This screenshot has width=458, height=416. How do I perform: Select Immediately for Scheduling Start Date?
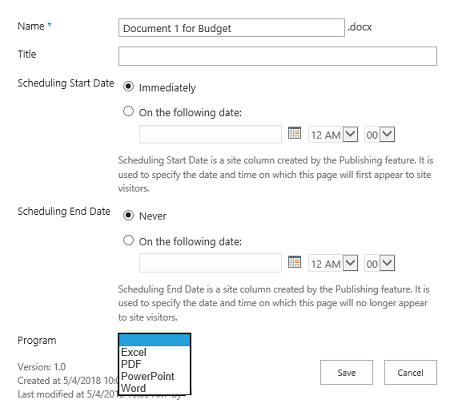click(128, 87)
